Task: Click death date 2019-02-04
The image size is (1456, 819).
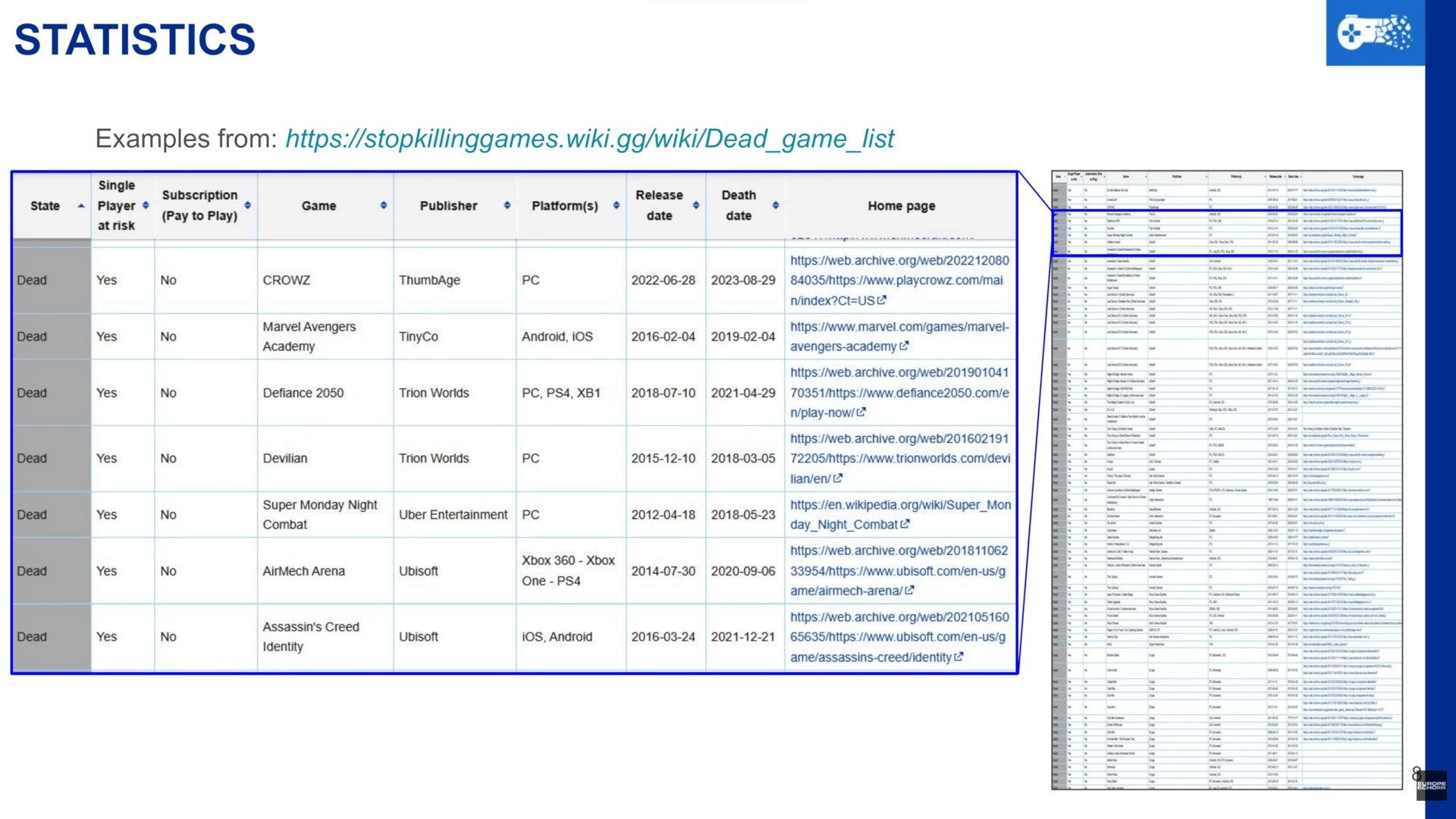Action: pyautogui.click(x=743, y=337)
